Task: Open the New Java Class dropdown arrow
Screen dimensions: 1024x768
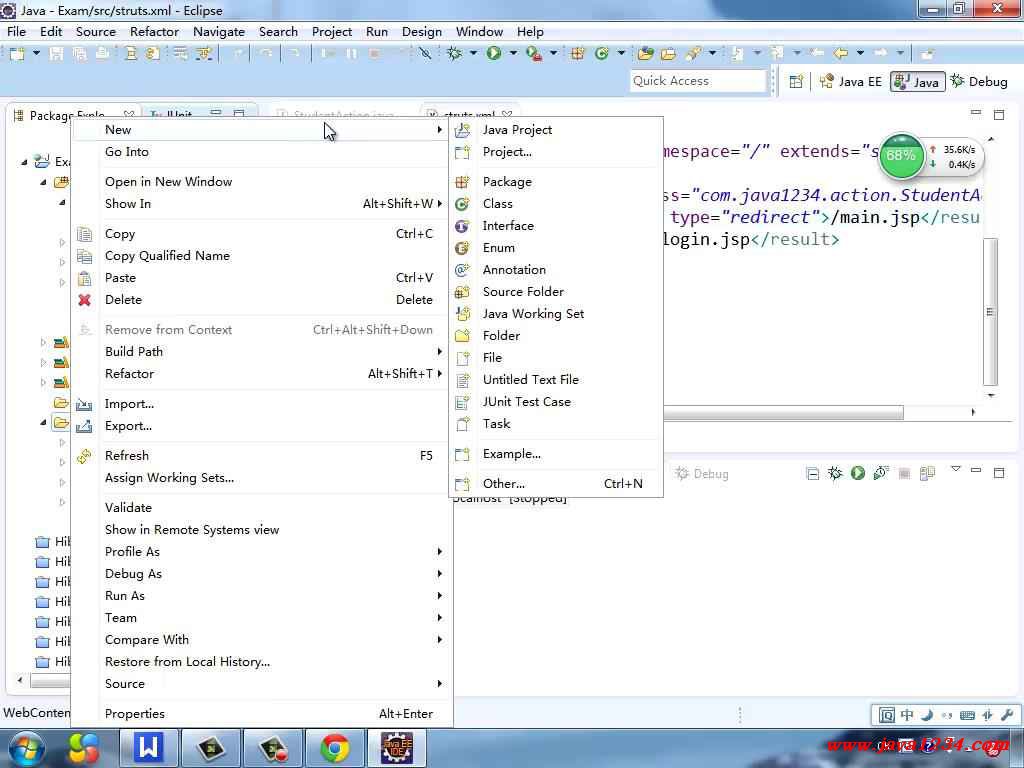Action: pyautogui.click(x=621, y=54)
